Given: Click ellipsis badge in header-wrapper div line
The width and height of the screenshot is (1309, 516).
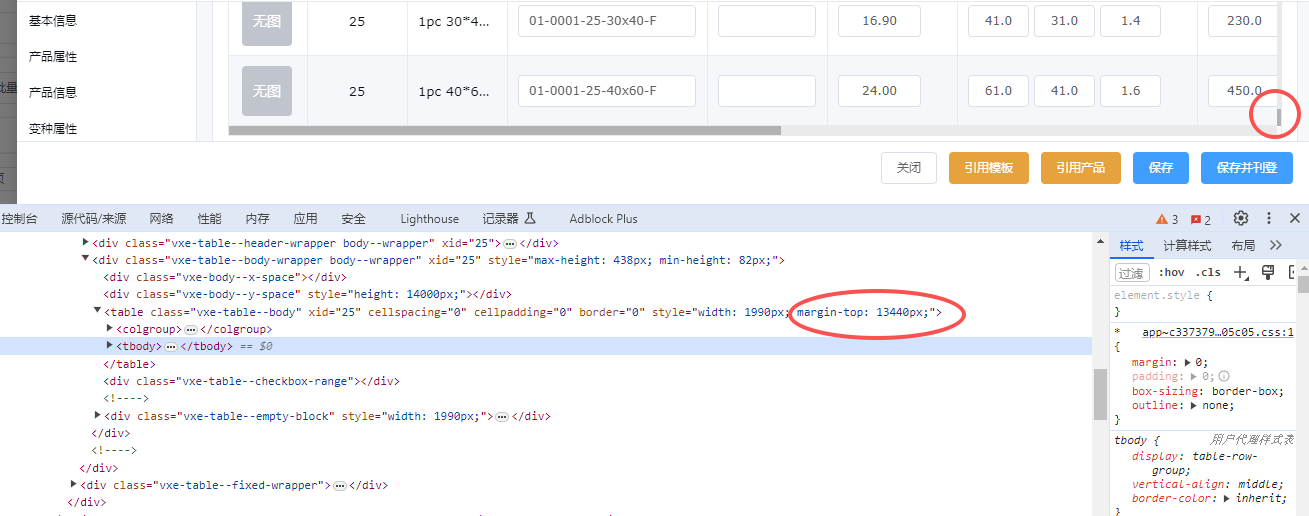Looking at the screenshot, I should click(509, 243).
